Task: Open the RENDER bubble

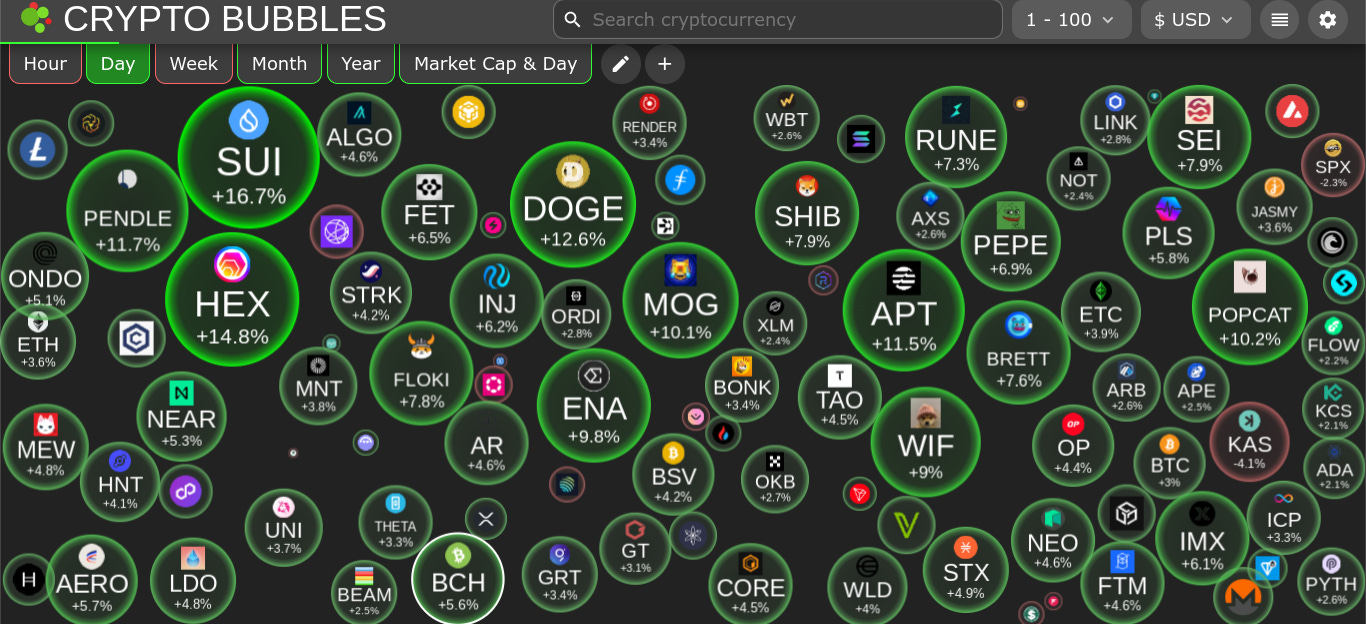Action: 649,122
